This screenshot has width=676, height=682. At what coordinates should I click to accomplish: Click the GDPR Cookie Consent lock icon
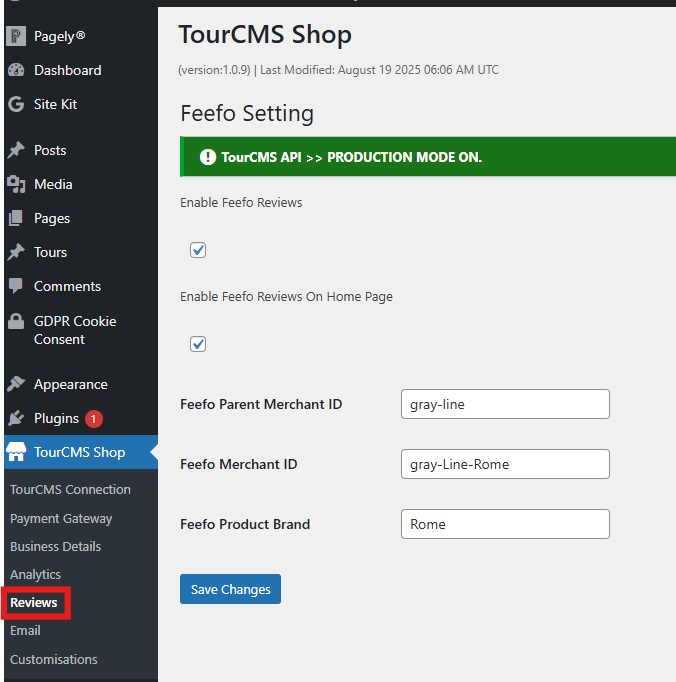16,321
